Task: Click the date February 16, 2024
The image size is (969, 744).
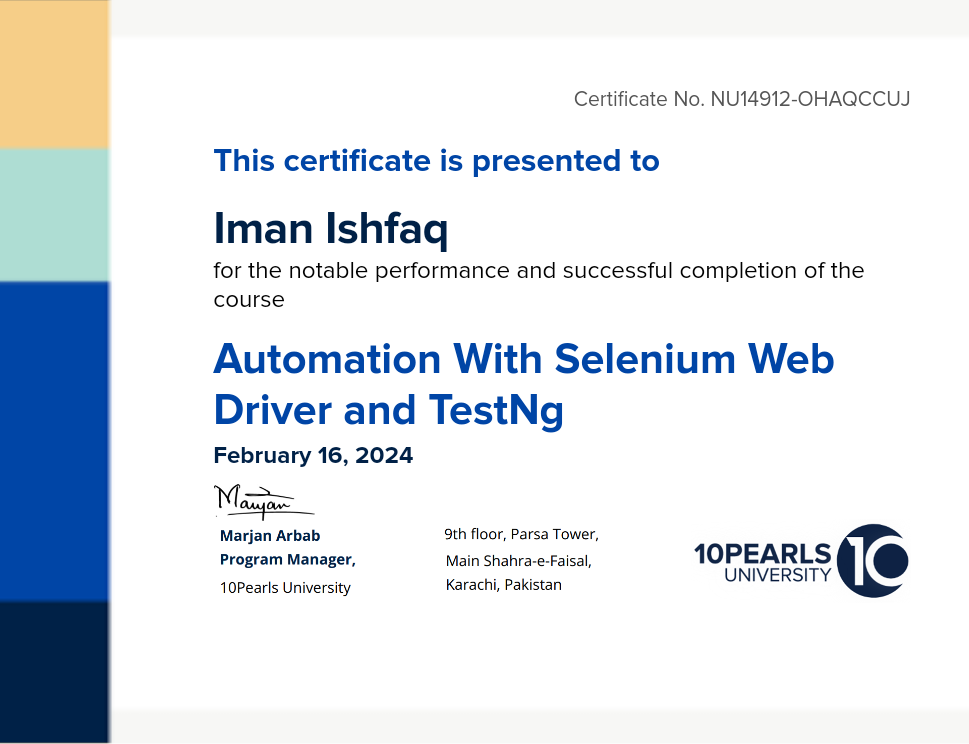Action: coord(313,455)
